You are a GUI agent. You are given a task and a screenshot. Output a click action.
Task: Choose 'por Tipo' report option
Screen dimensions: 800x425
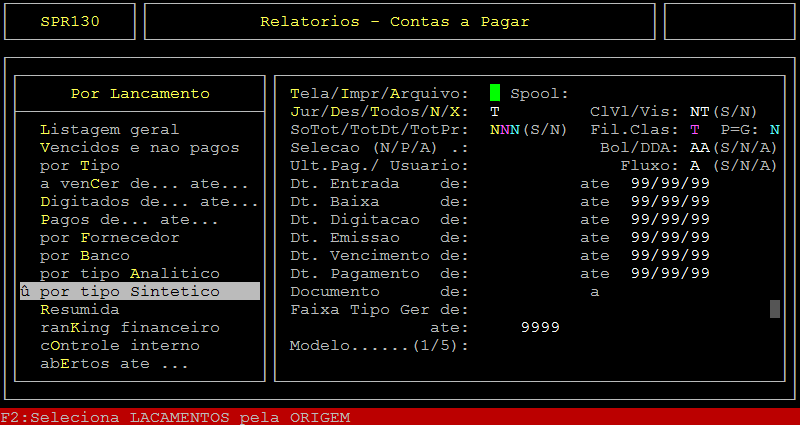pyautogui.click(x=80, y=165)
